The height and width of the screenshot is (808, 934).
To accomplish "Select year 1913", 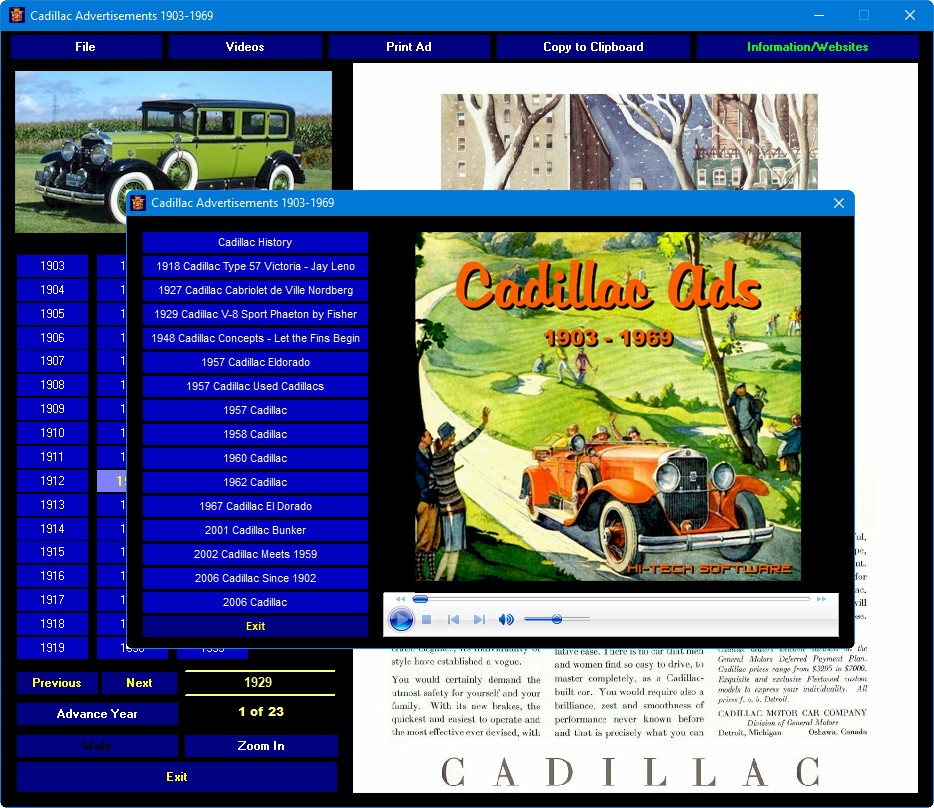I will pyautogui.click(x=52, y=505).
